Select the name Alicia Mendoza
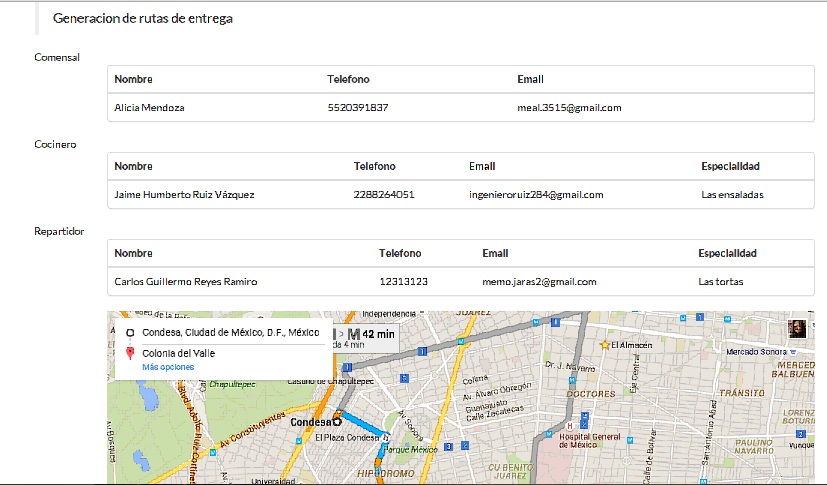This screenshot has height=485, width=827. (x=149, y=108)
